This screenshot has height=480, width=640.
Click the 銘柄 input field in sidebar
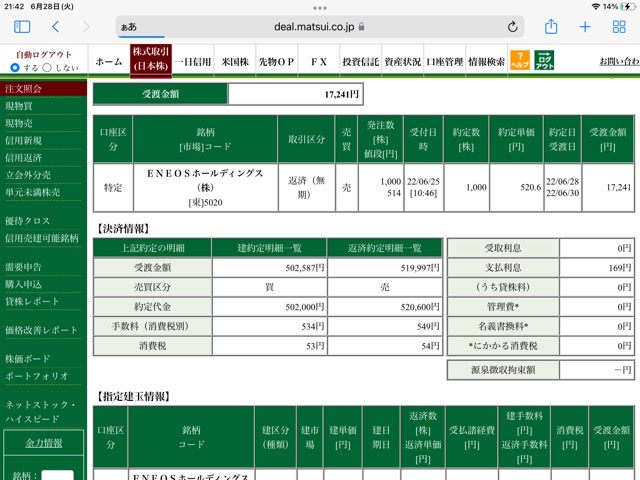click(58, 476)
